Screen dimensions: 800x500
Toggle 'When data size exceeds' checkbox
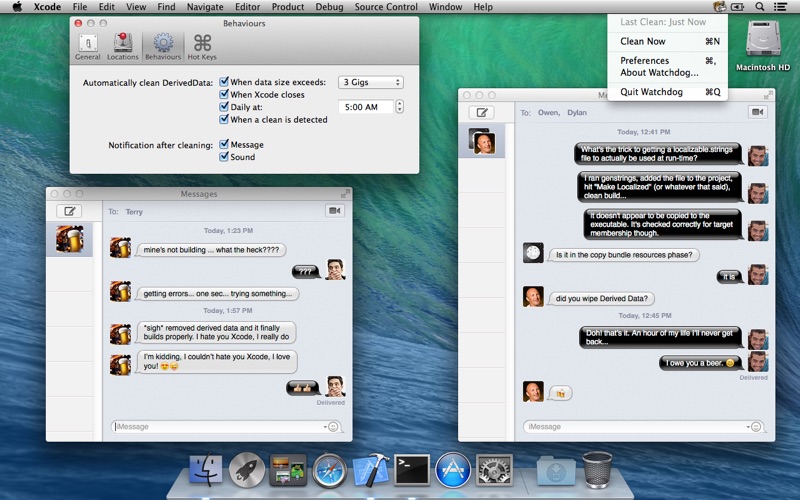(223, 82)
